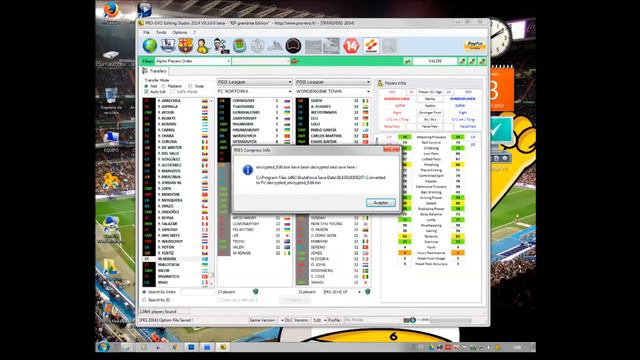
Task: Click the red 14 toolbar icon
Action: coord(351,46)
